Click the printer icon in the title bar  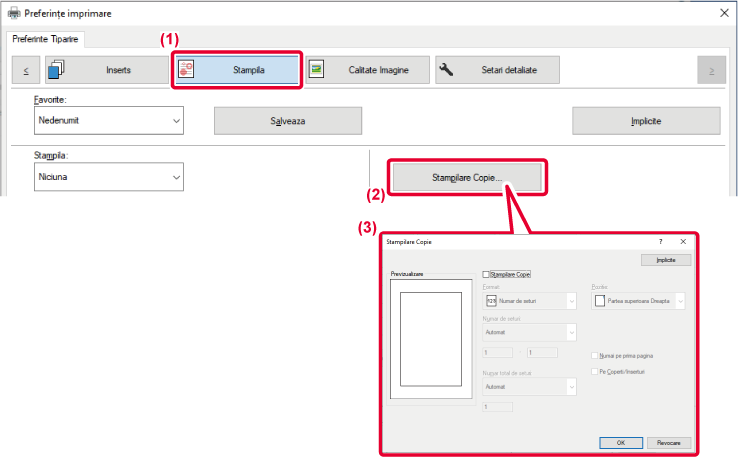tap(12, 14)
